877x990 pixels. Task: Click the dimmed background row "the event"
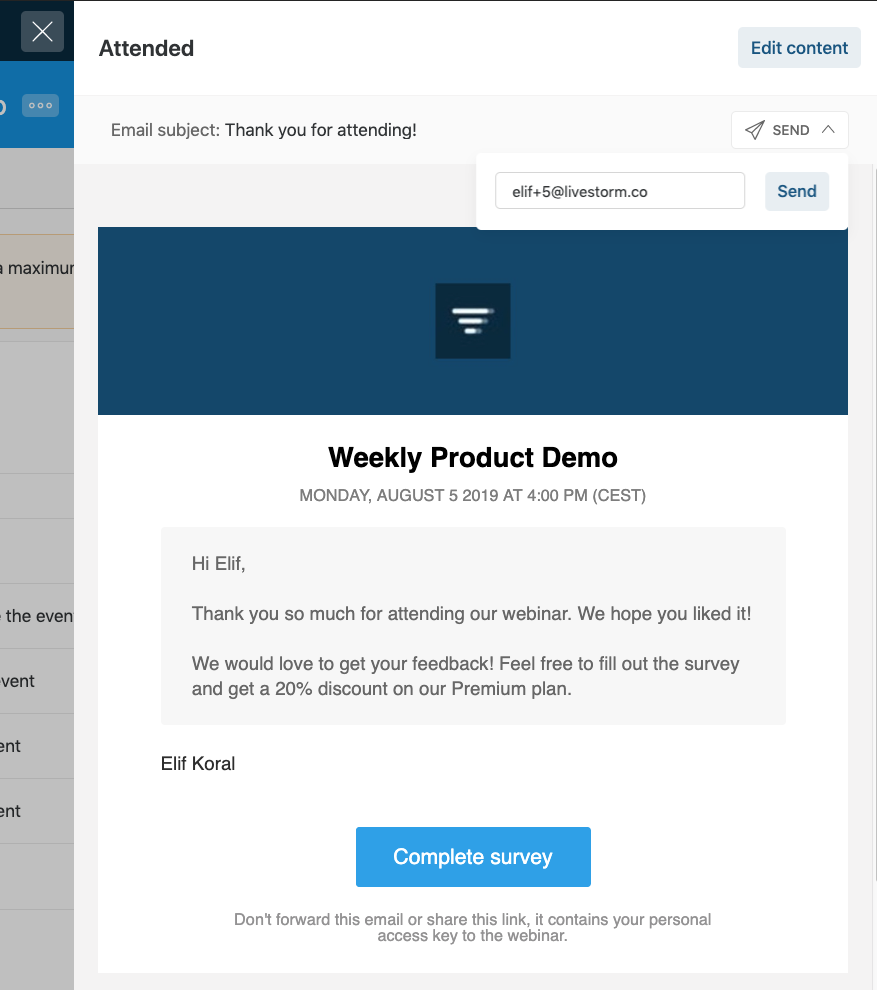click(x=37, y=616)
